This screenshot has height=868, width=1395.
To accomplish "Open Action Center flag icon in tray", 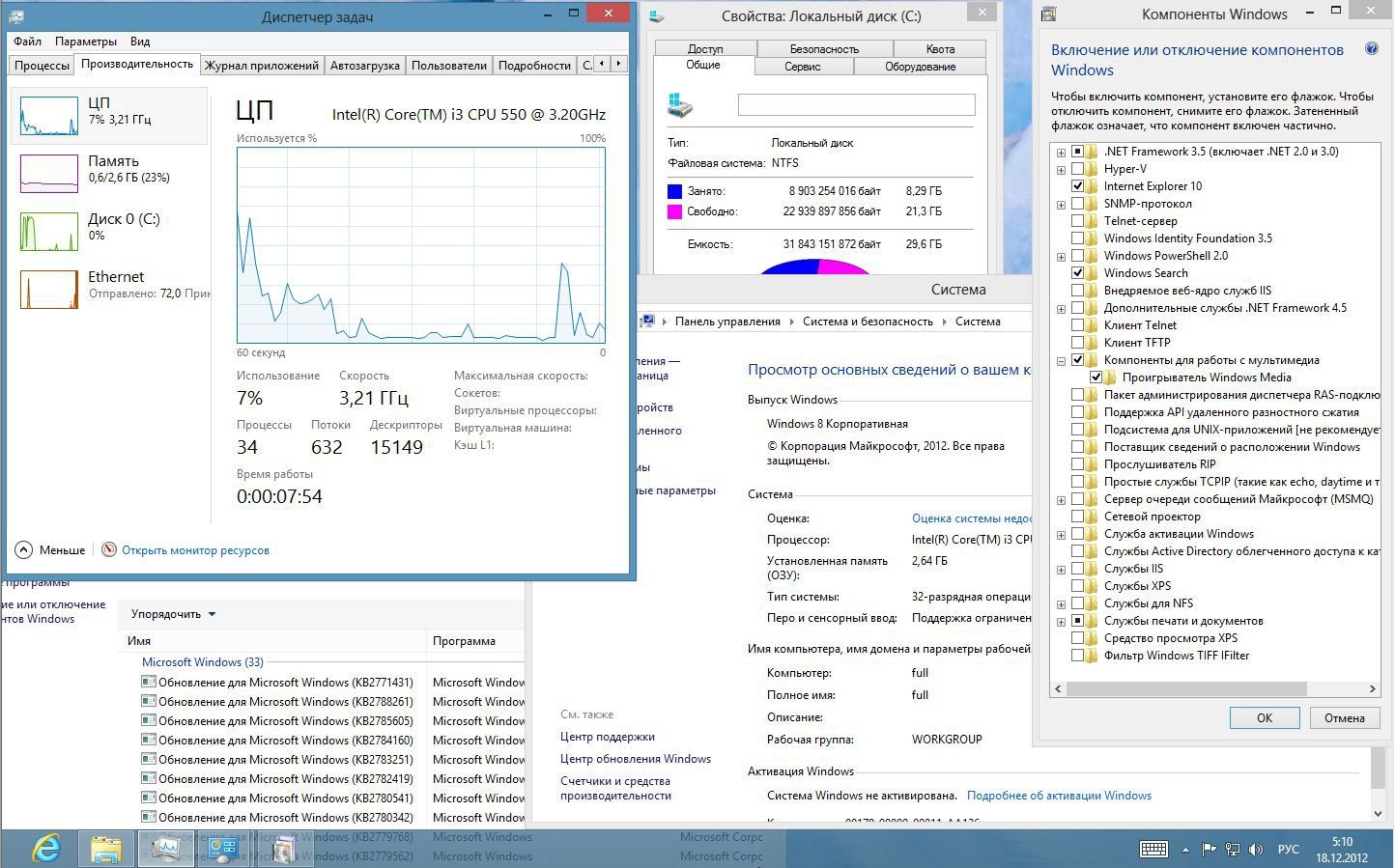I will 1209,850.
